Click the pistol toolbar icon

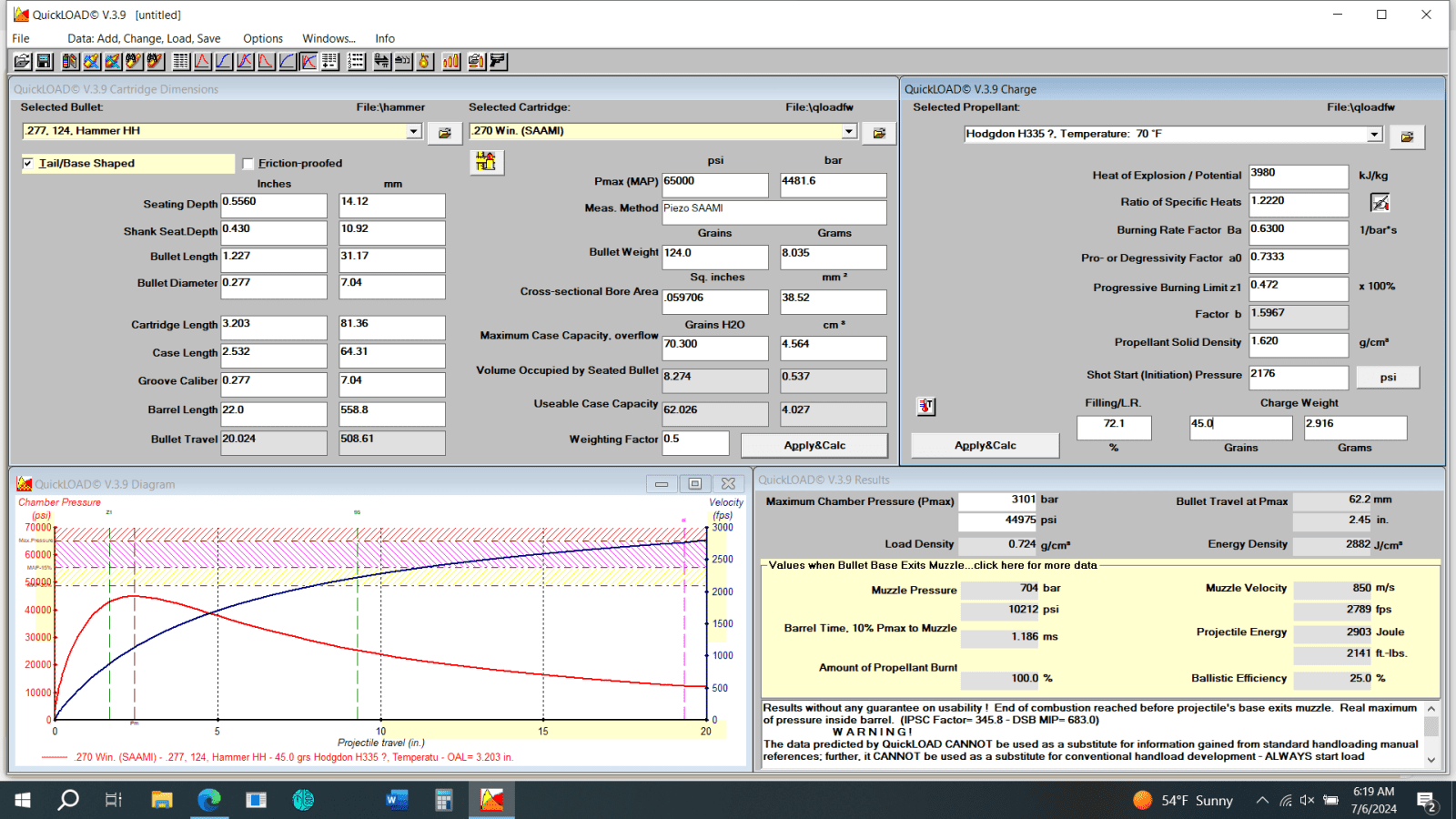tap(498, 61)
